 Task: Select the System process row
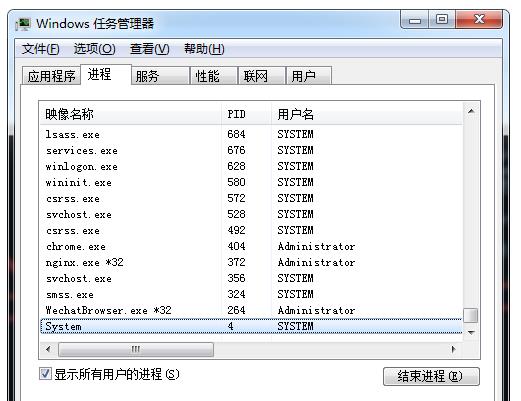pos(251,326)
